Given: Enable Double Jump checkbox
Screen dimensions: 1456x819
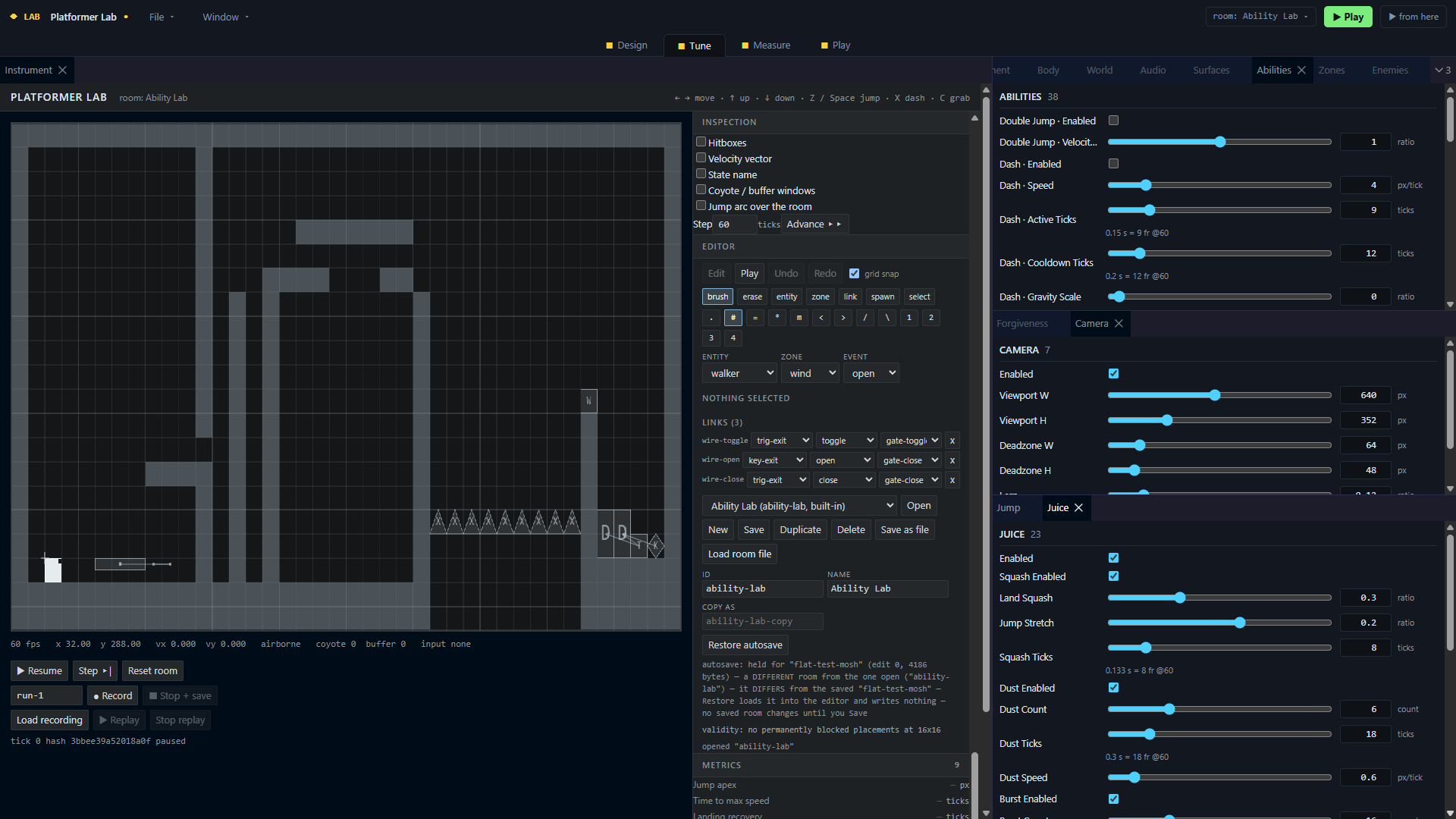Looking at the screenshot, I should pyautogui.click(x=1113, y=121).
